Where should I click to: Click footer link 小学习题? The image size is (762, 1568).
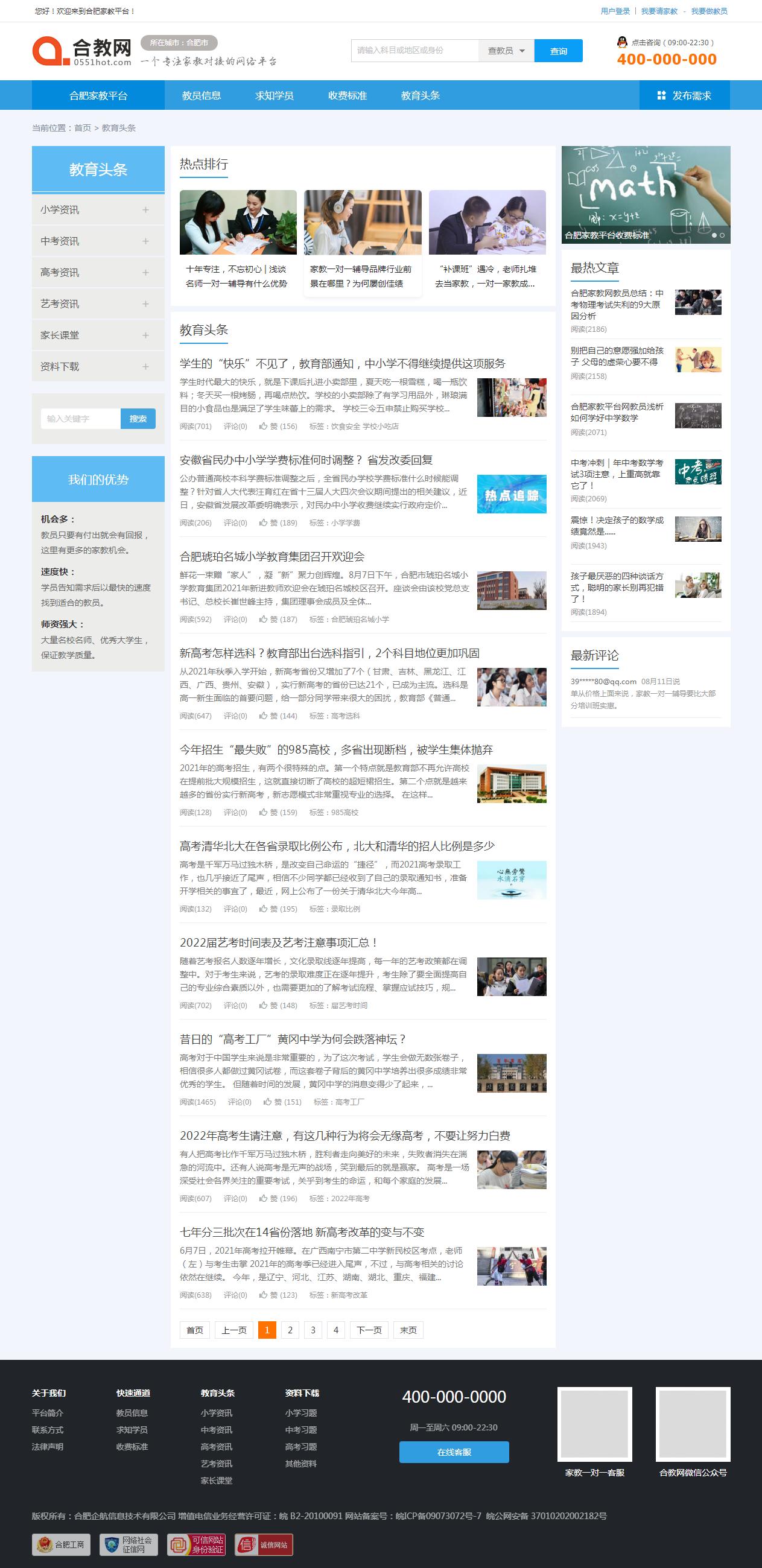click(x=300, y=1413)
